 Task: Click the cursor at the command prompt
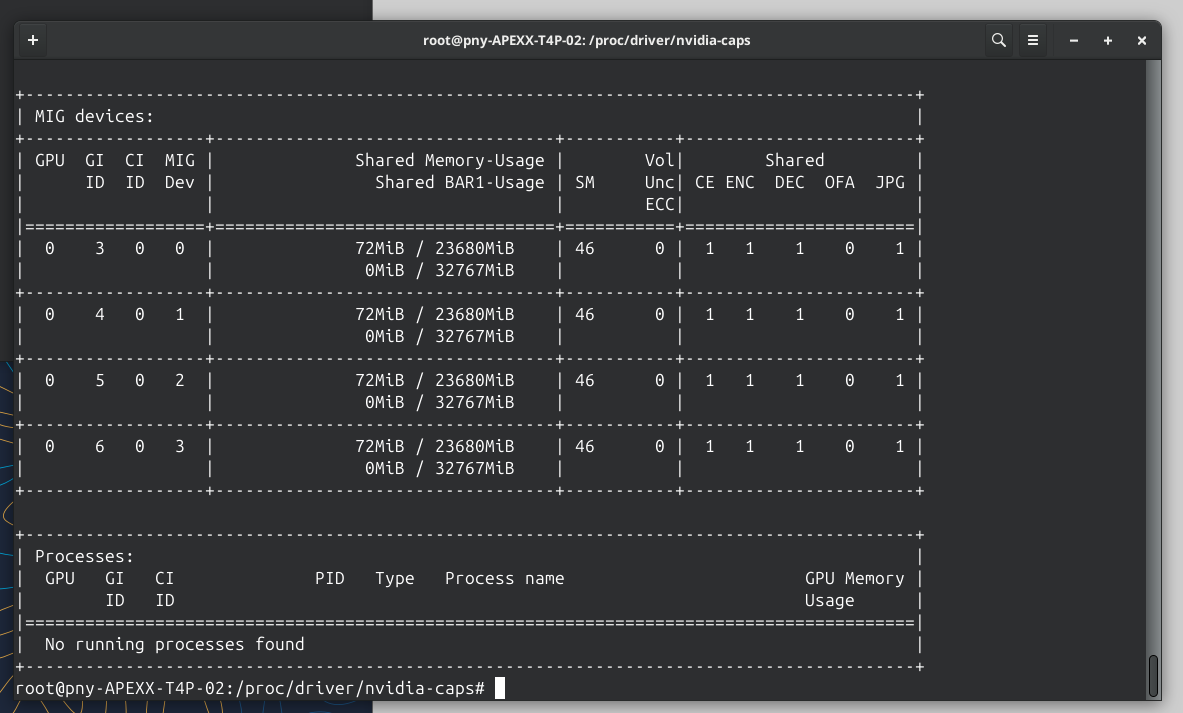click(500, 688)
